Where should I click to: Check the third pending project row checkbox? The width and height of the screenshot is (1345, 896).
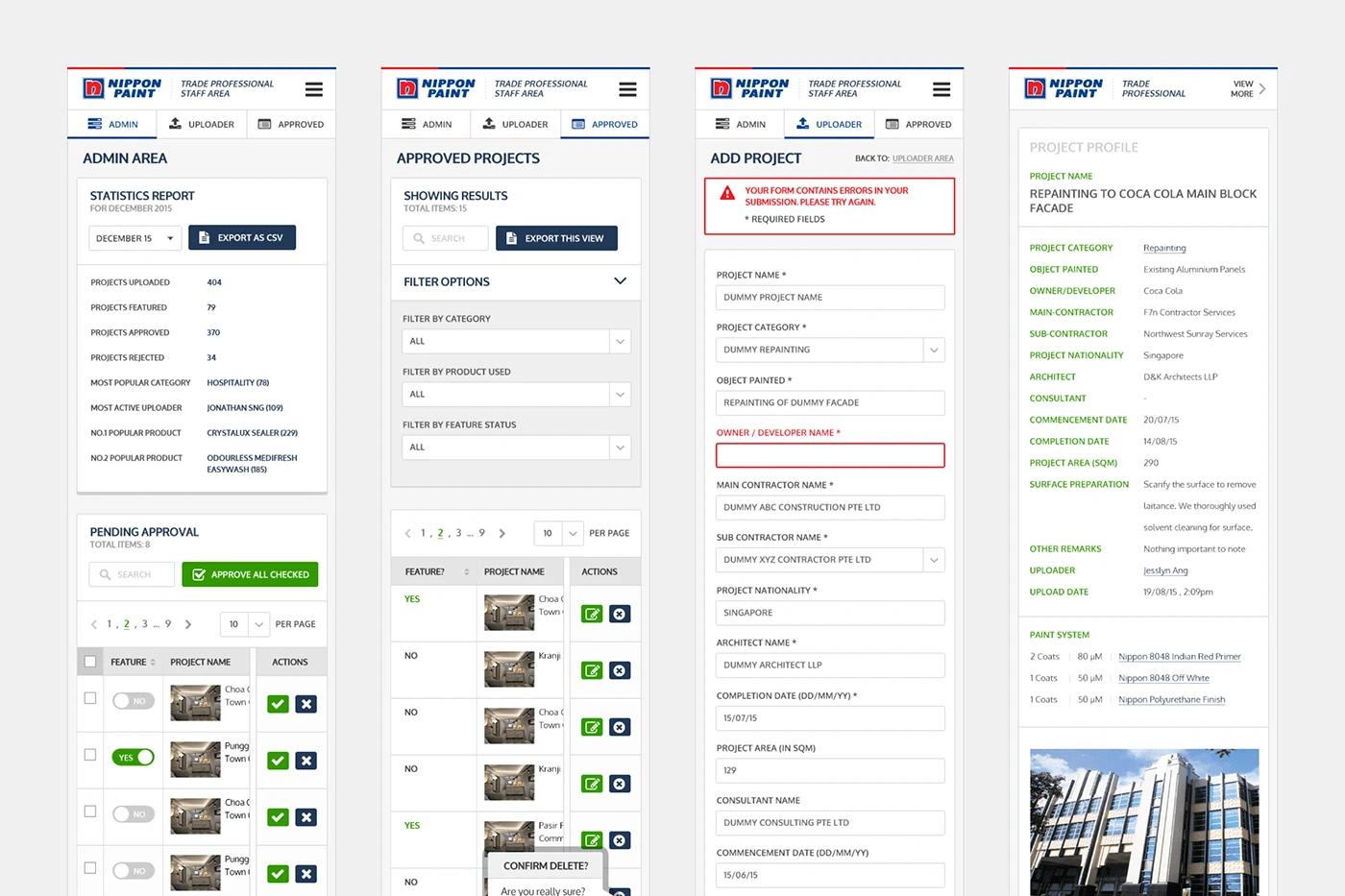pos(90,811)
